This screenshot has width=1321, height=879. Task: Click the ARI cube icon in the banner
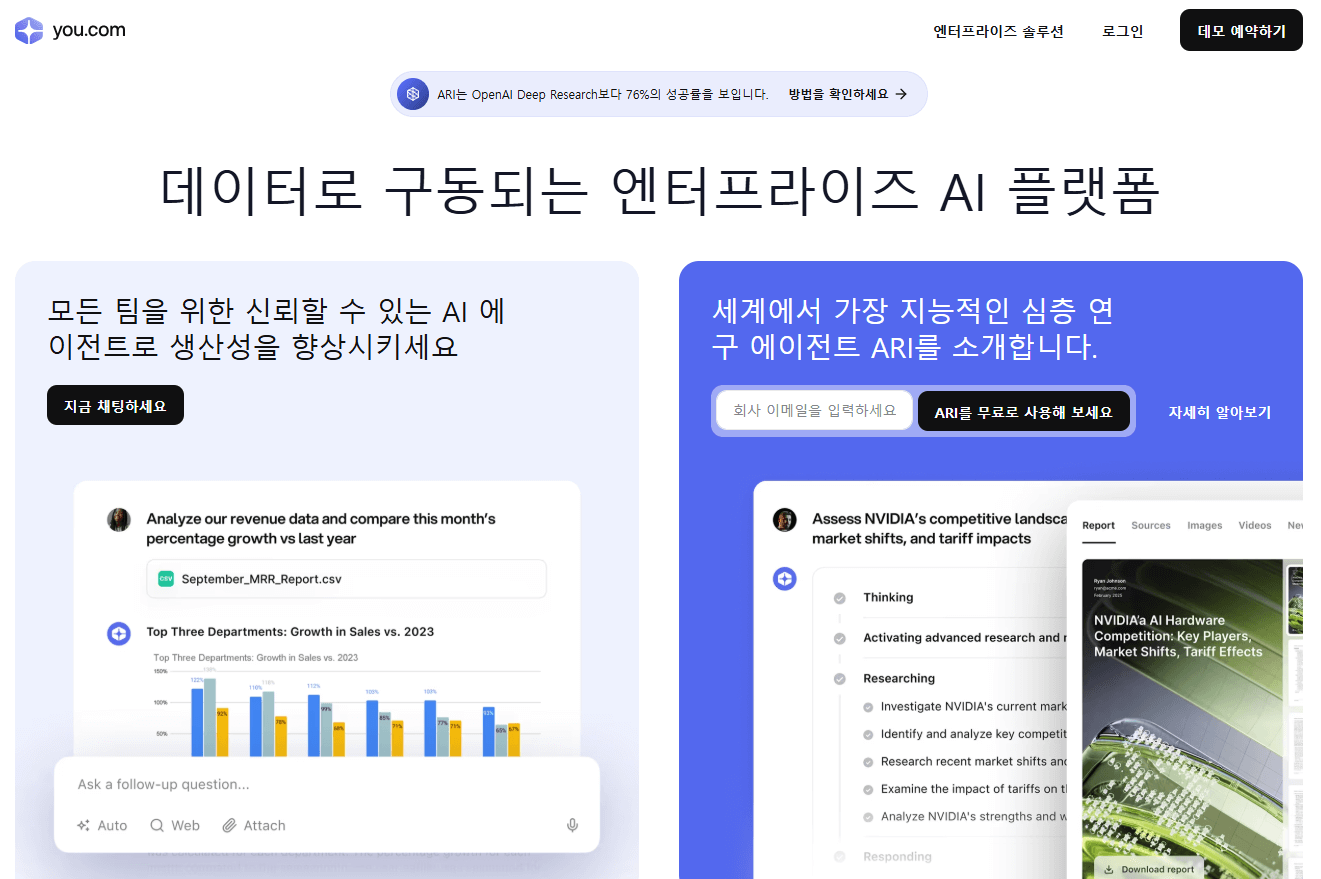pyautogui.click(x=413, y=93)
